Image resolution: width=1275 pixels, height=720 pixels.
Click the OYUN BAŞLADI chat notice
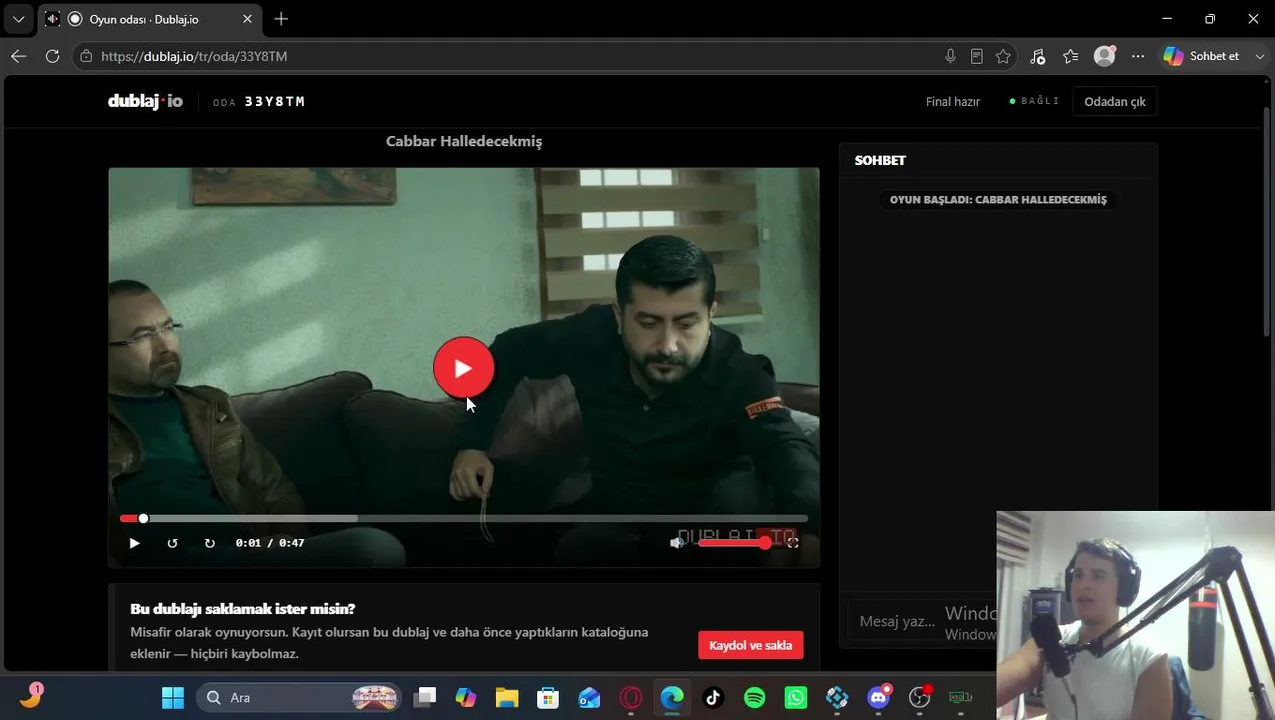tap(998, 200)
